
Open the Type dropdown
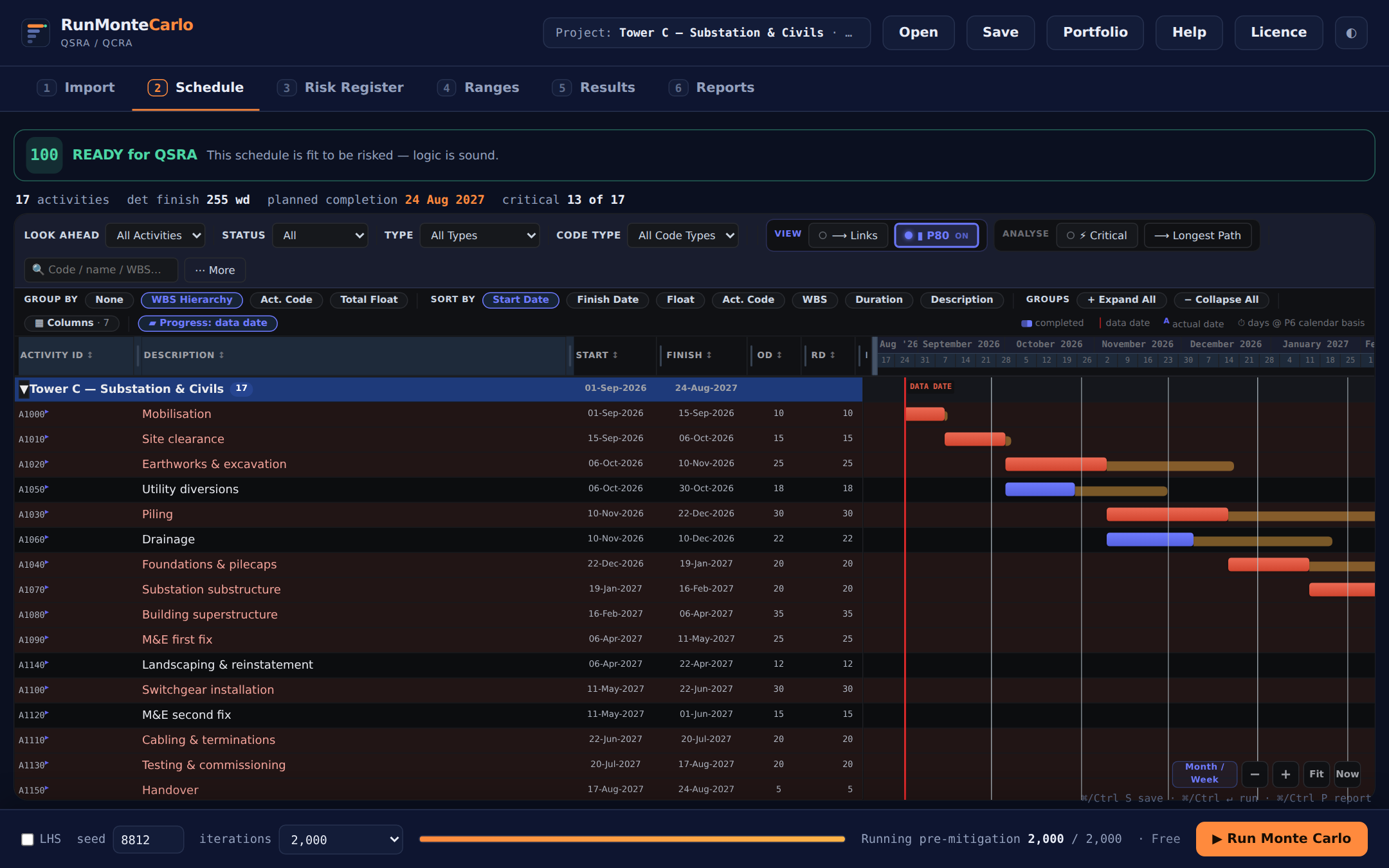(480, 235)
